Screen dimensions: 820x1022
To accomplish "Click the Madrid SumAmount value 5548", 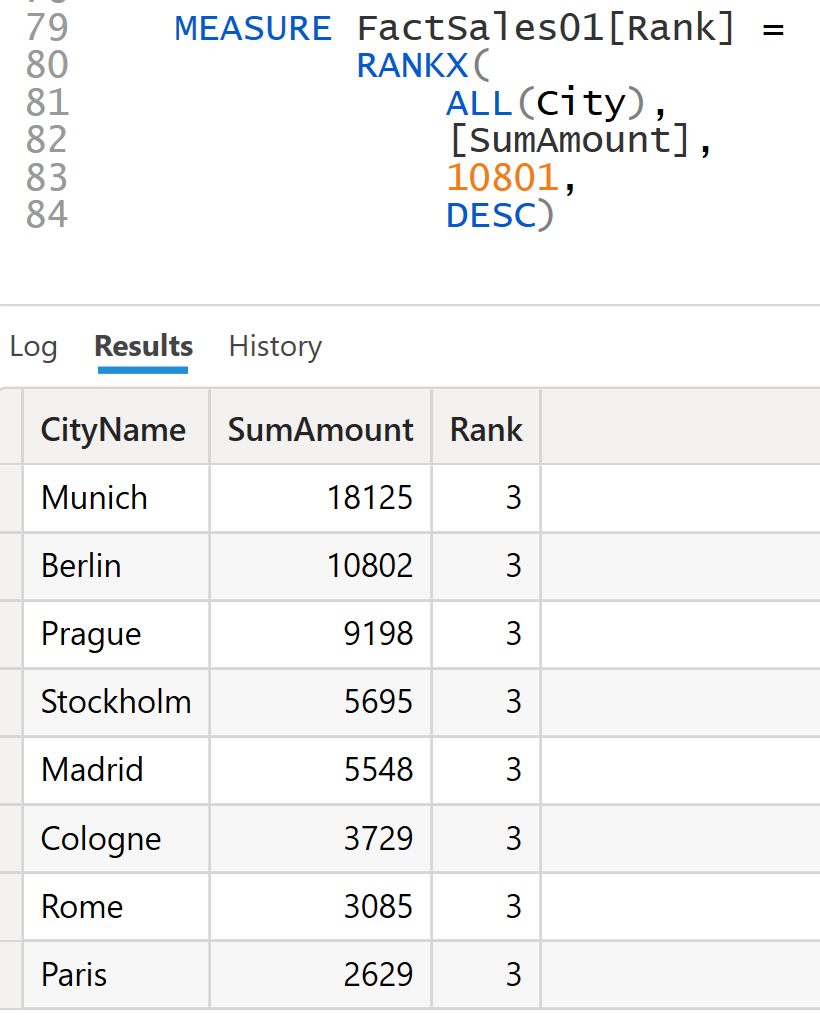I will 378,770.
